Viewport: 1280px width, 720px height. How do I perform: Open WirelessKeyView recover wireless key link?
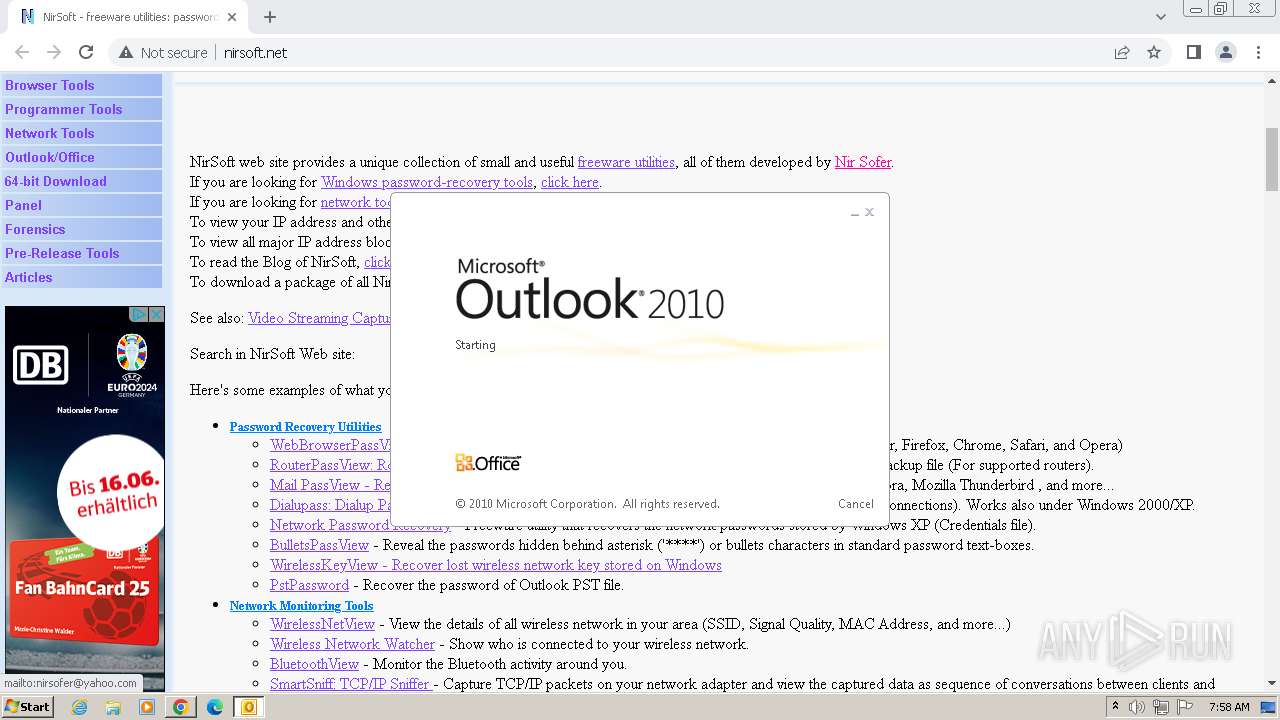pos(495,565)
